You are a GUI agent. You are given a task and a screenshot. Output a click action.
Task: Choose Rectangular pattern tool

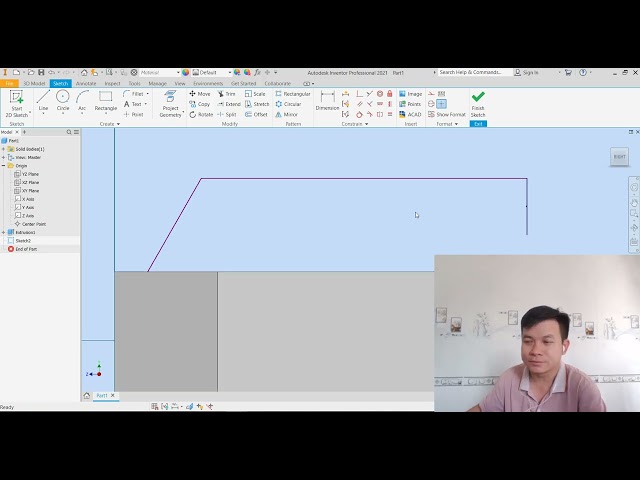(x=293, y=94)
